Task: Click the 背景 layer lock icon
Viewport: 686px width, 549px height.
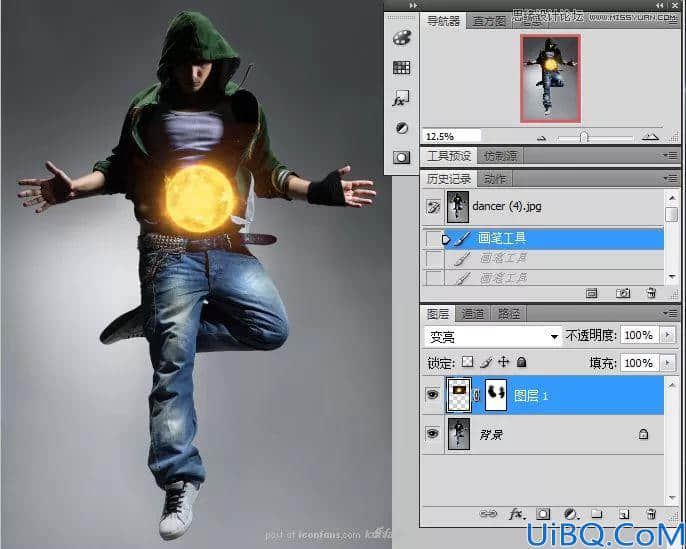Action: [643, 434]
